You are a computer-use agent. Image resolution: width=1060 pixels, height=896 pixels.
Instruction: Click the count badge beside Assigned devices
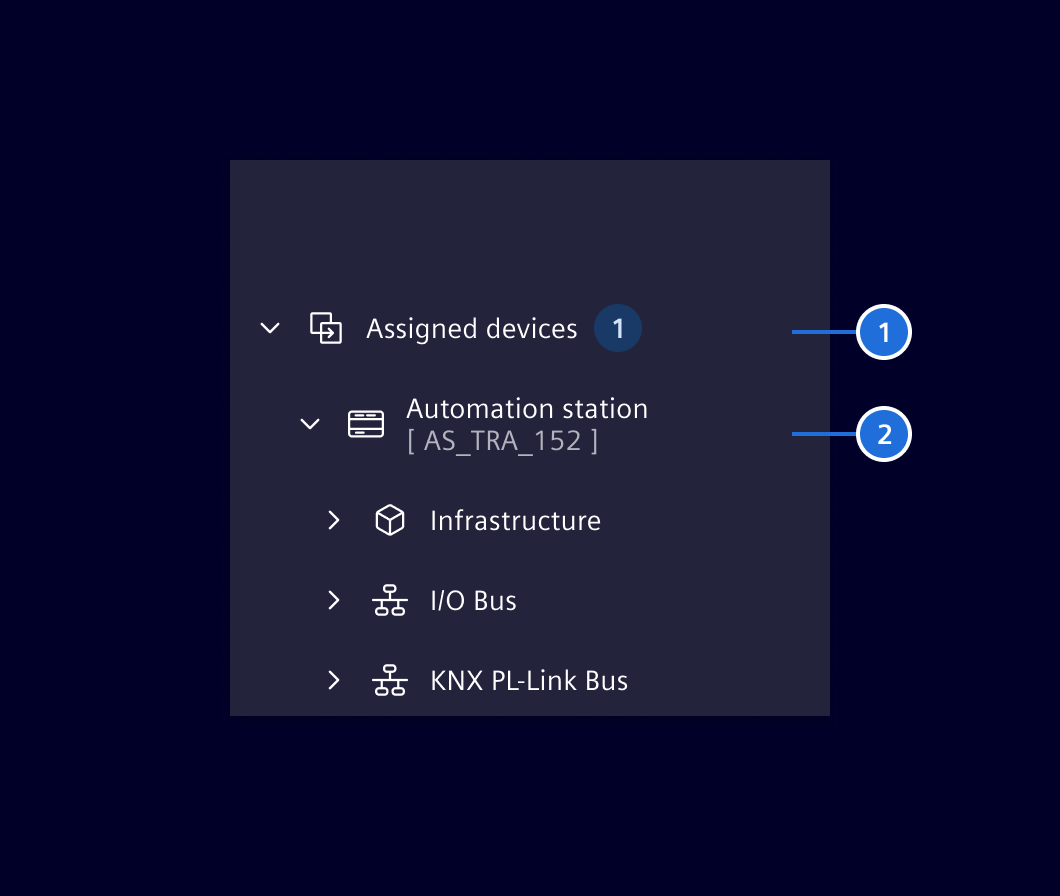(x=618, y=328)
